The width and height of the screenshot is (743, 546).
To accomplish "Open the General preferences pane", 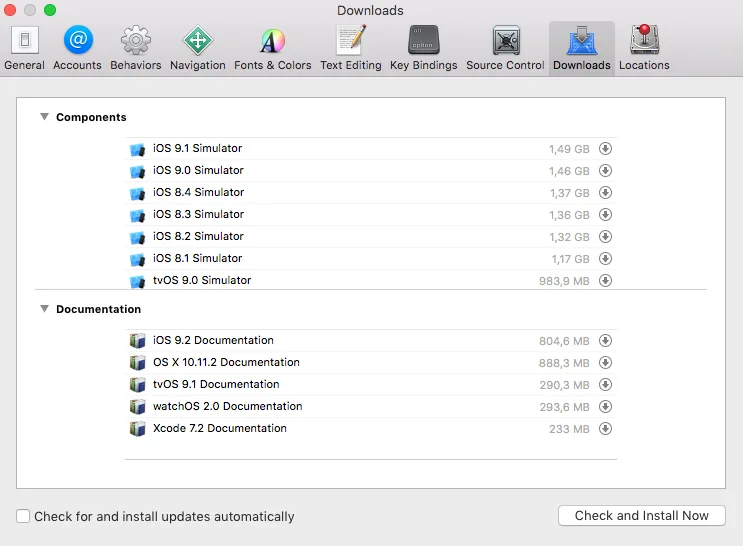I will [25, 48].
